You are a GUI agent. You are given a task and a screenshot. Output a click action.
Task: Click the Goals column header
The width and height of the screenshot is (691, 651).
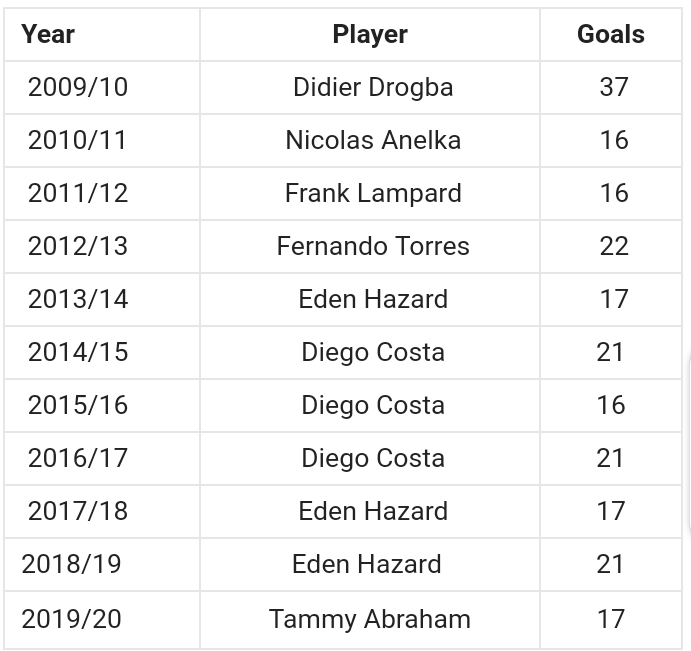[610, 34]
